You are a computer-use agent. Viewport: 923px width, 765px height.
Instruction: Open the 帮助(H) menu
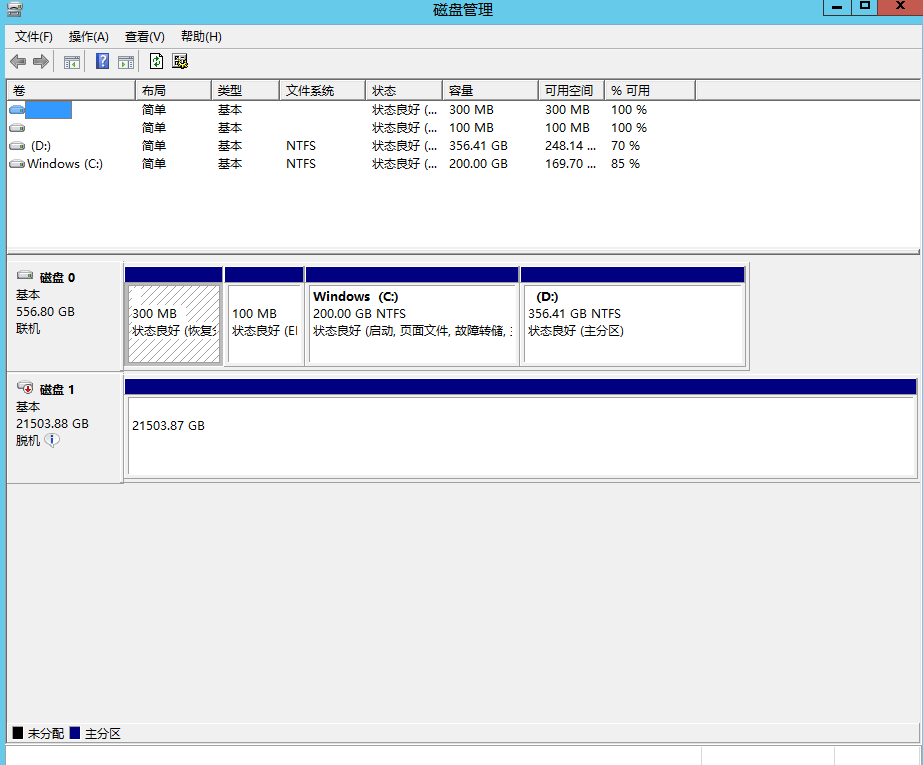click(200, 37)
